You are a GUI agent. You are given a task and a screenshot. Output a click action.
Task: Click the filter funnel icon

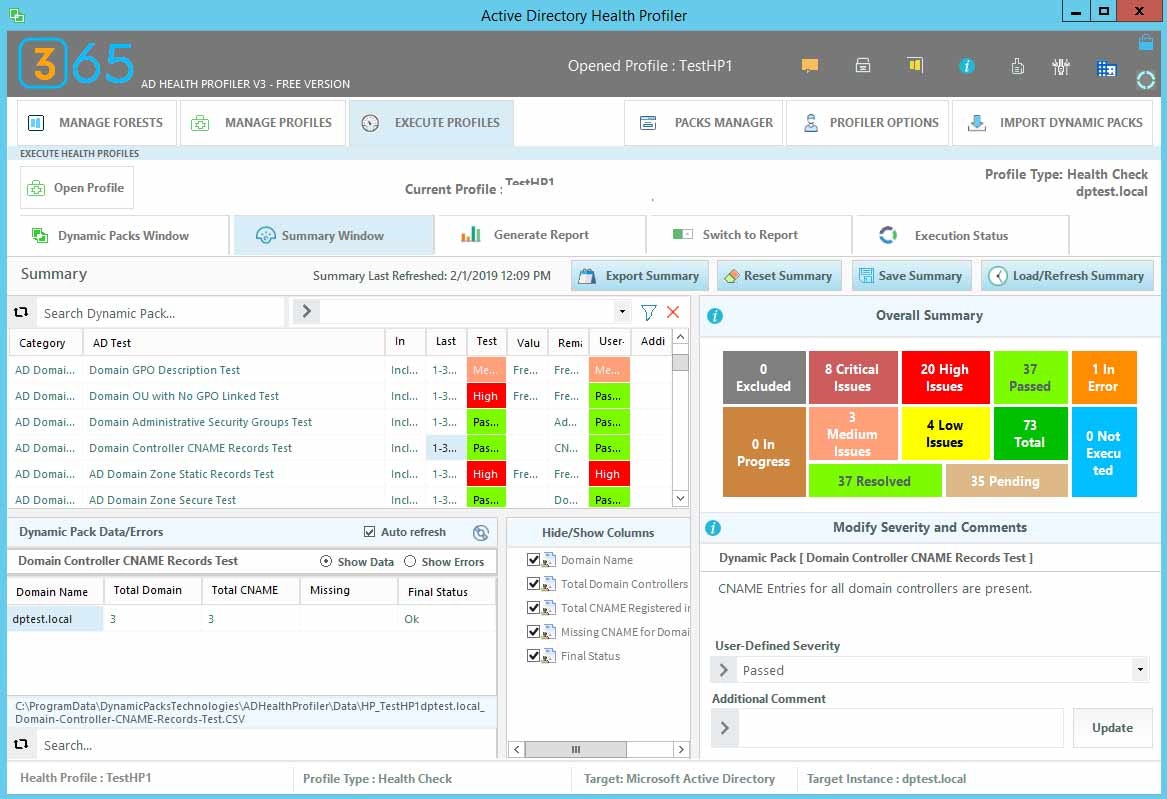pyautogui.click(x=648, y=312)
